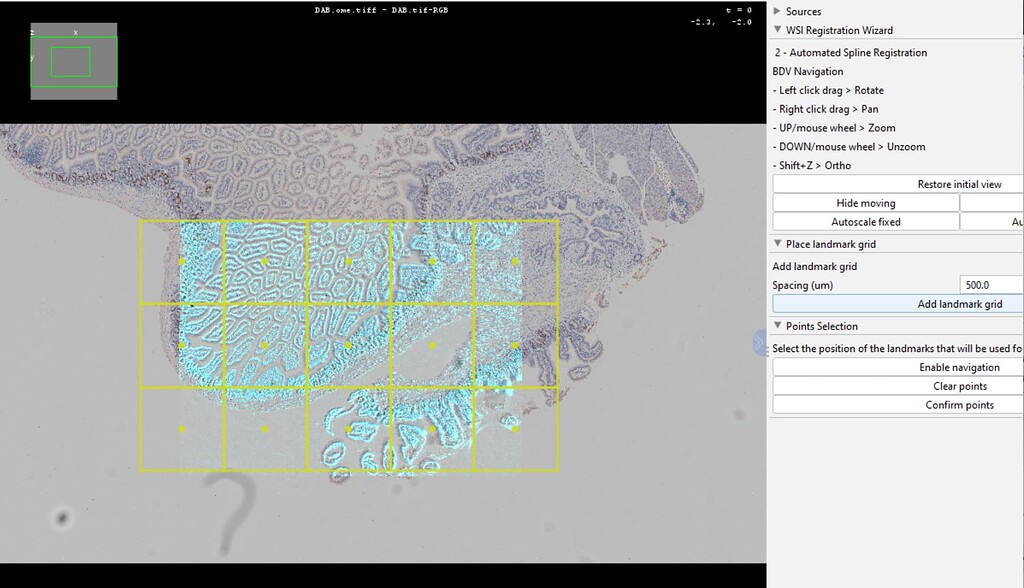
Task: Click the overview navigation box thumbnail
Action: coord(74,61)
